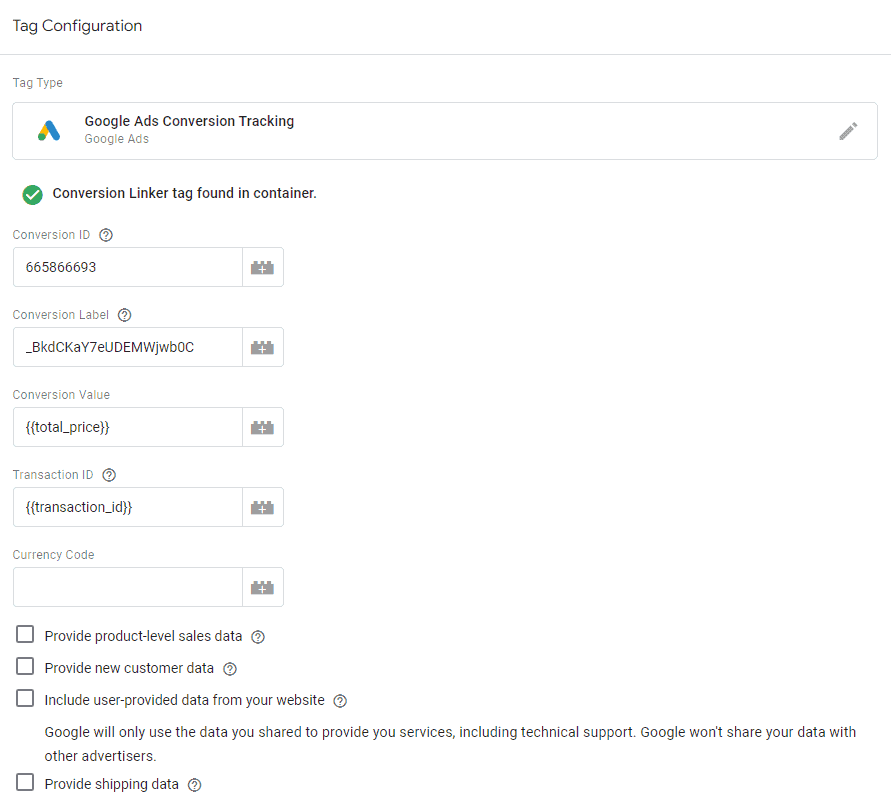Click variable picker icon next to Conversion ID
The image size is (891, 804).
[262, 268]
